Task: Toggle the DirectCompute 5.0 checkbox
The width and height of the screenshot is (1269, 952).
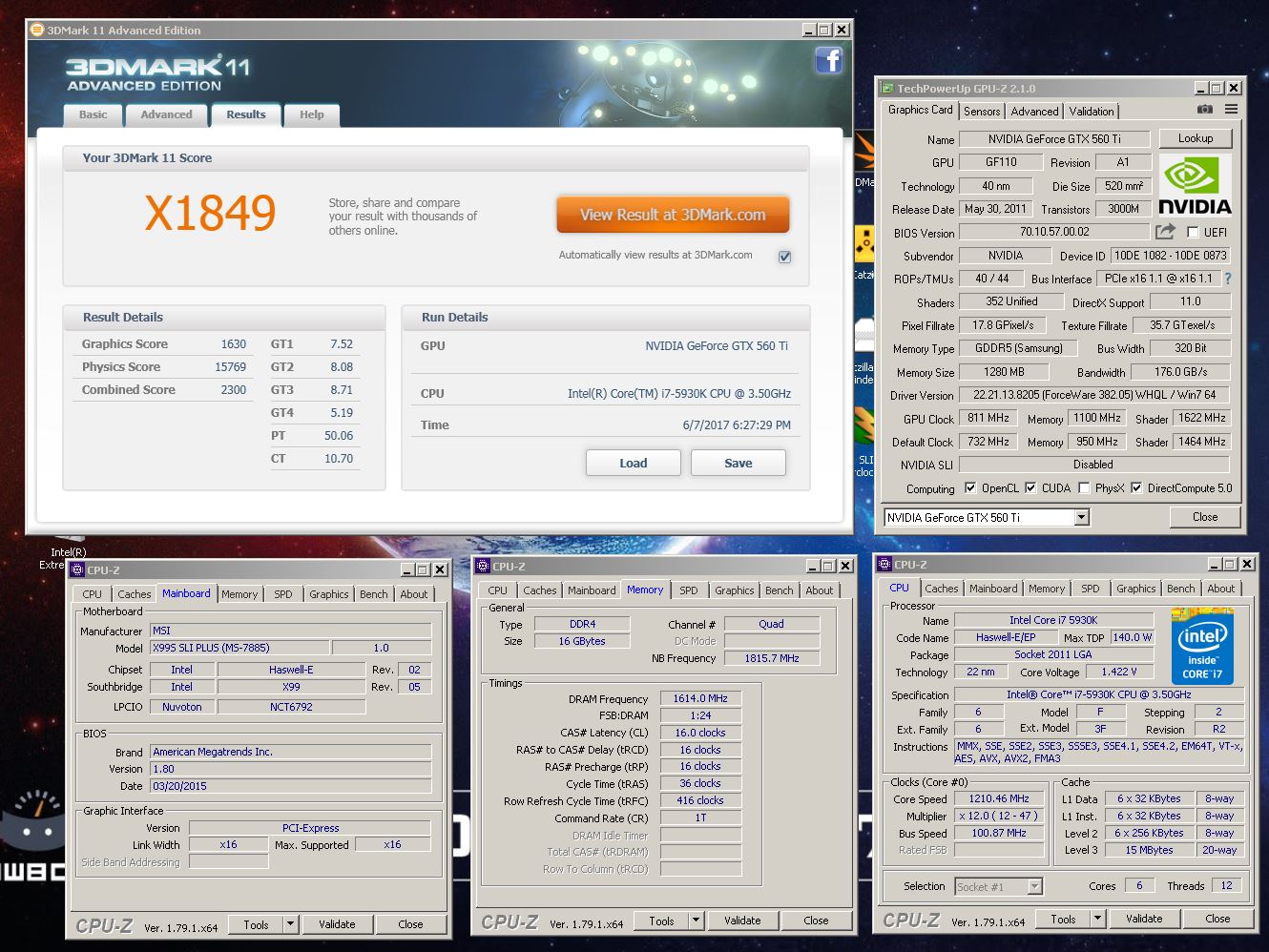Action: [x=1136, y=487]
